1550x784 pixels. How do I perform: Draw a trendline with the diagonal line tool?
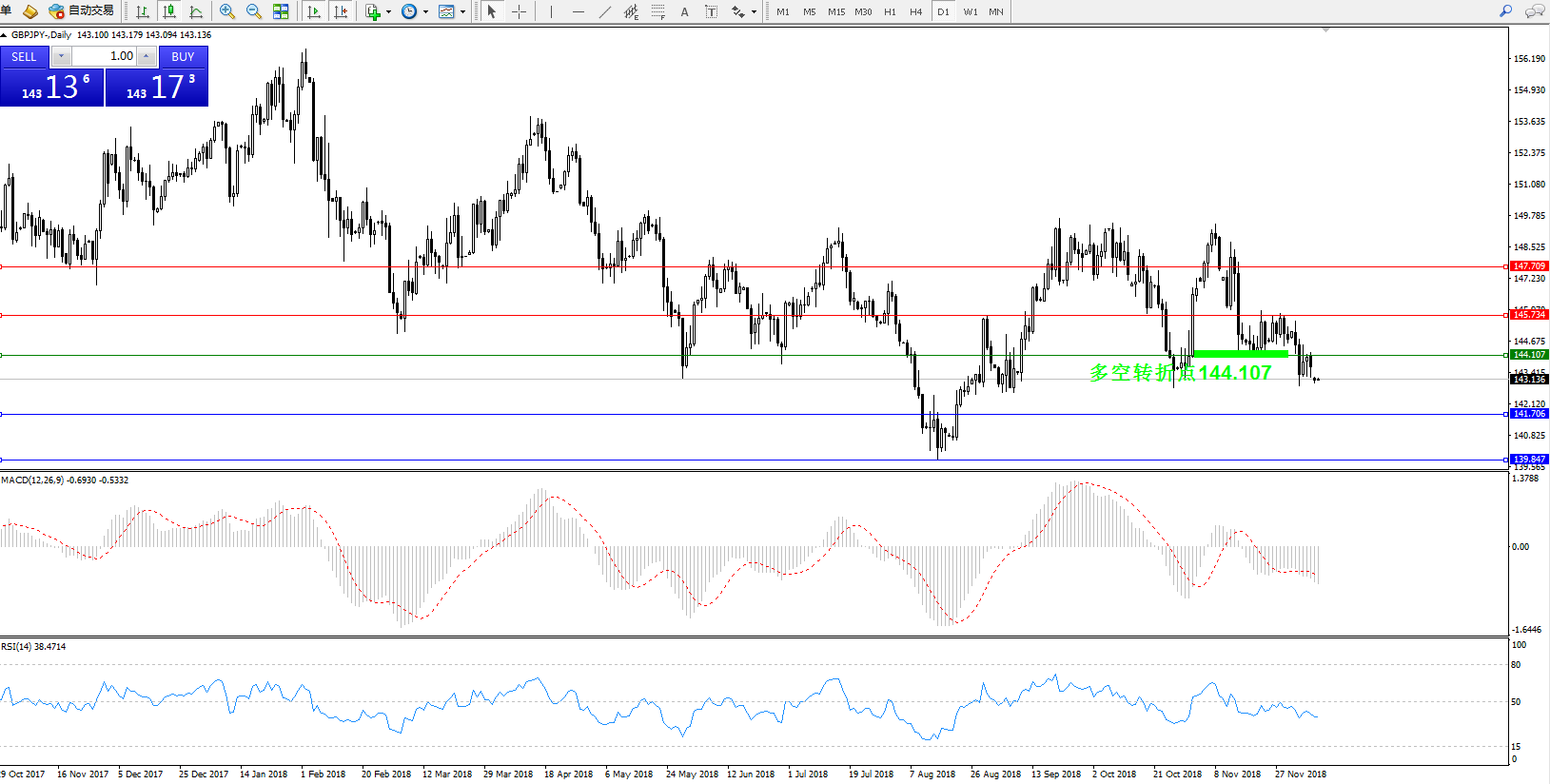(x=605, y=11)
